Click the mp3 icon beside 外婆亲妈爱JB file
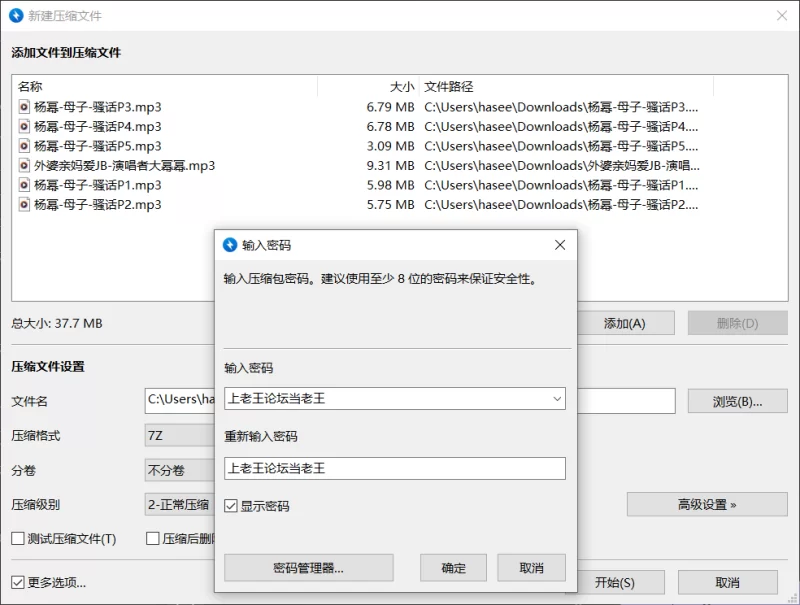800x605 pixels. click(x=23, y=165)
